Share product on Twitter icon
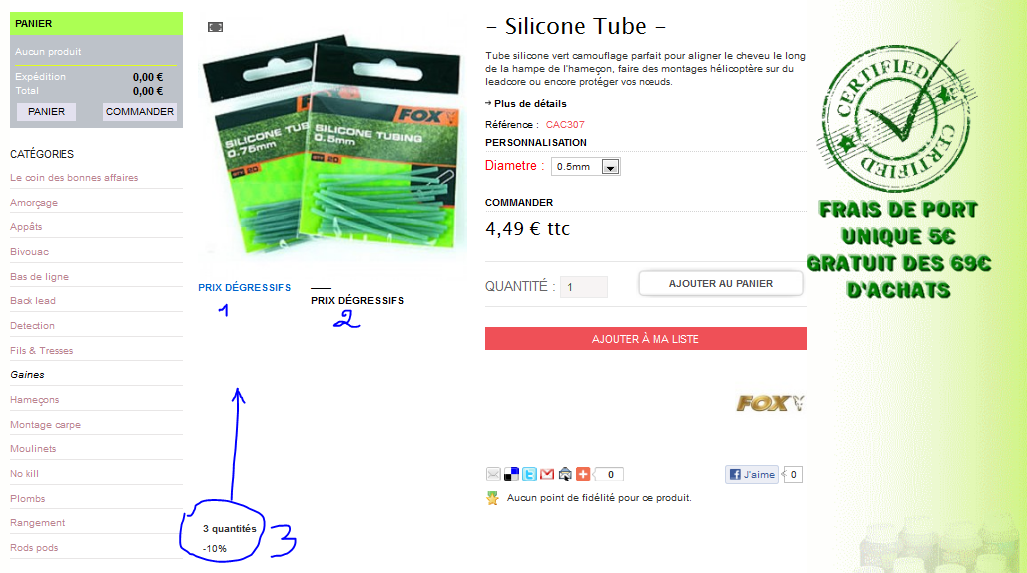The height and width of the screenshot is (573, 1027). (529, 474)
